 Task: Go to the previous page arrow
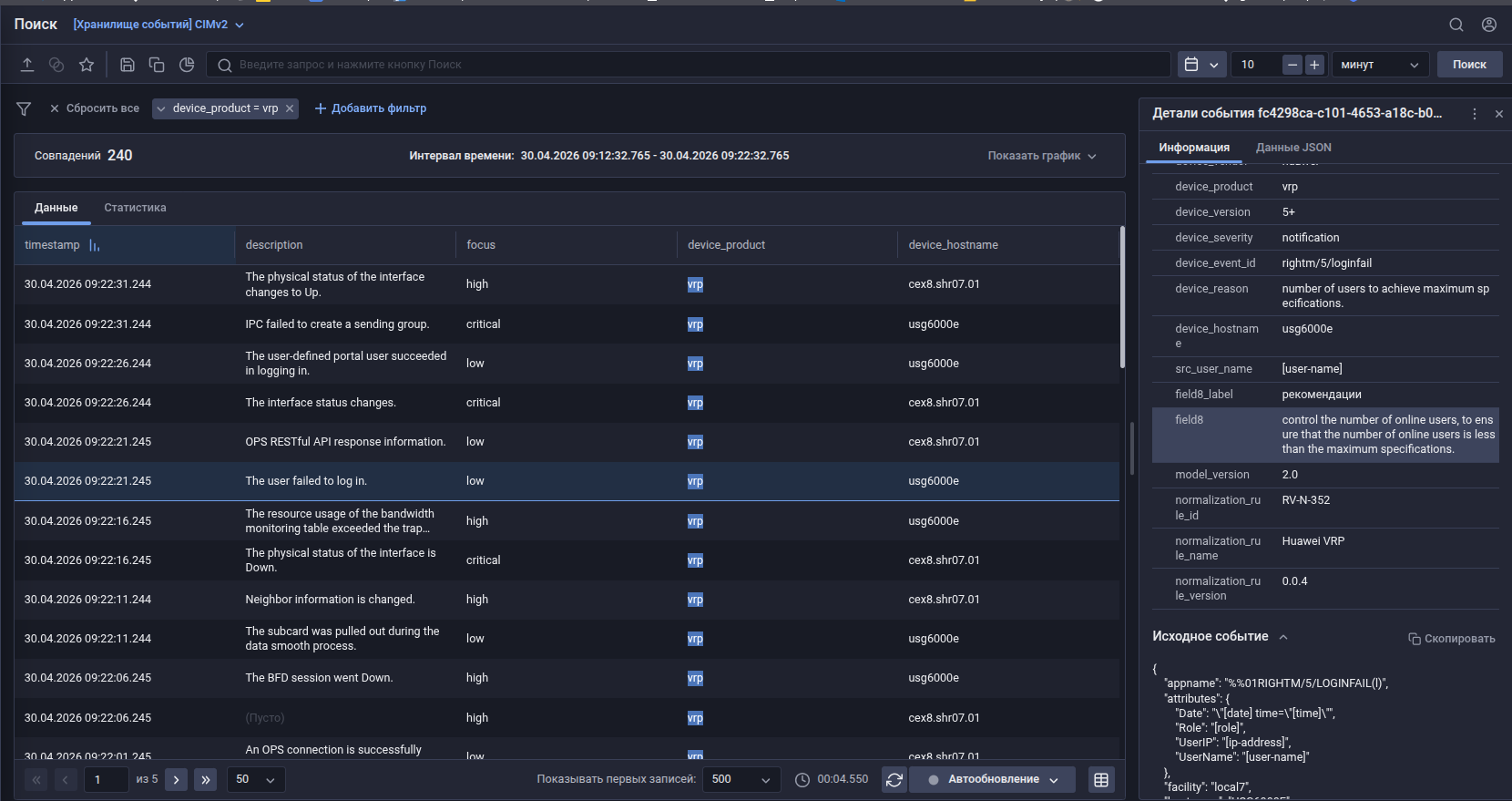(66, 780)
